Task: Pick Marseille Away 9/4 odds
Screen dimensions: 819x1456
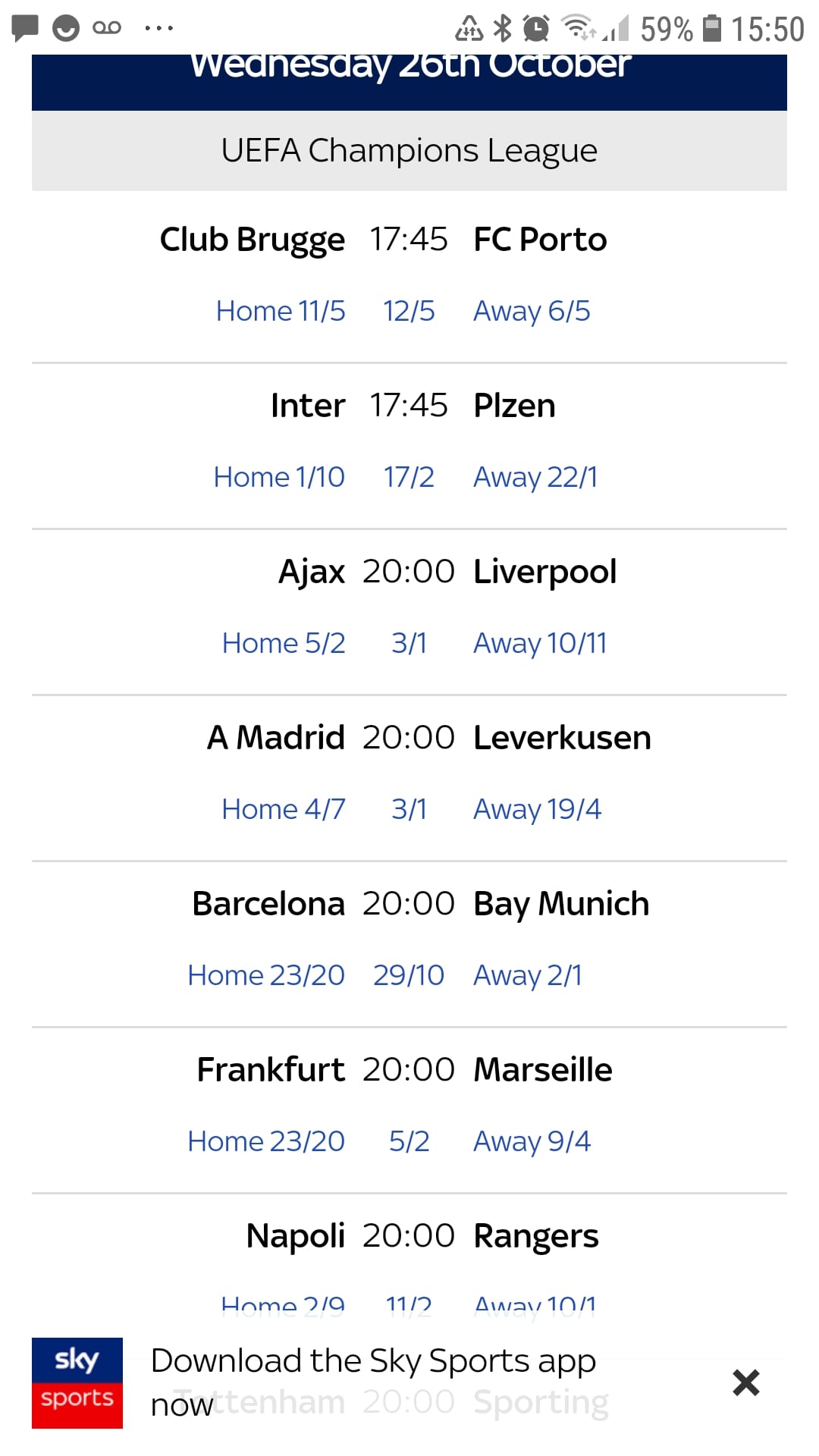Action: (x=532, y=1141)
